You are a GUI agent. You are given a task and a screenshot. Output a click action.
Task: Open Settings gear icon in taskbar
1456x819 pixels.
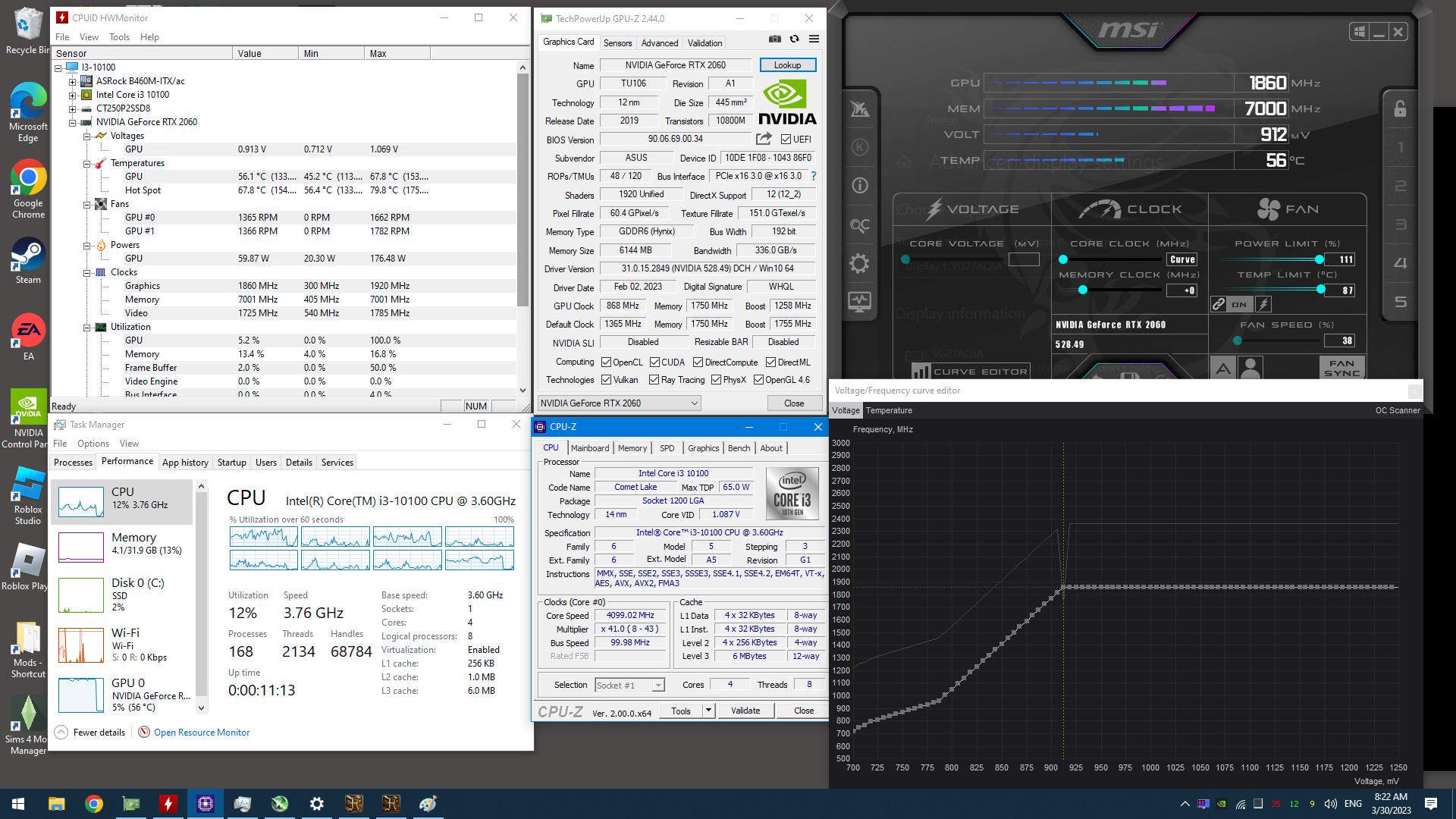[x=317, y=804]
